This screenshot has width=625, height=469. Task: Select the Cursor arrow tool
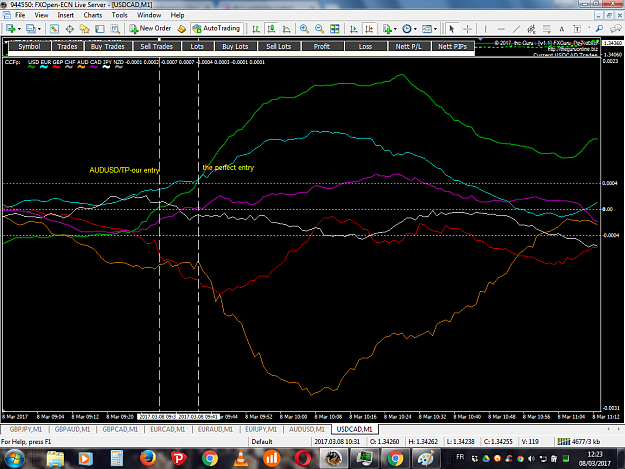(x=452, y=29)
